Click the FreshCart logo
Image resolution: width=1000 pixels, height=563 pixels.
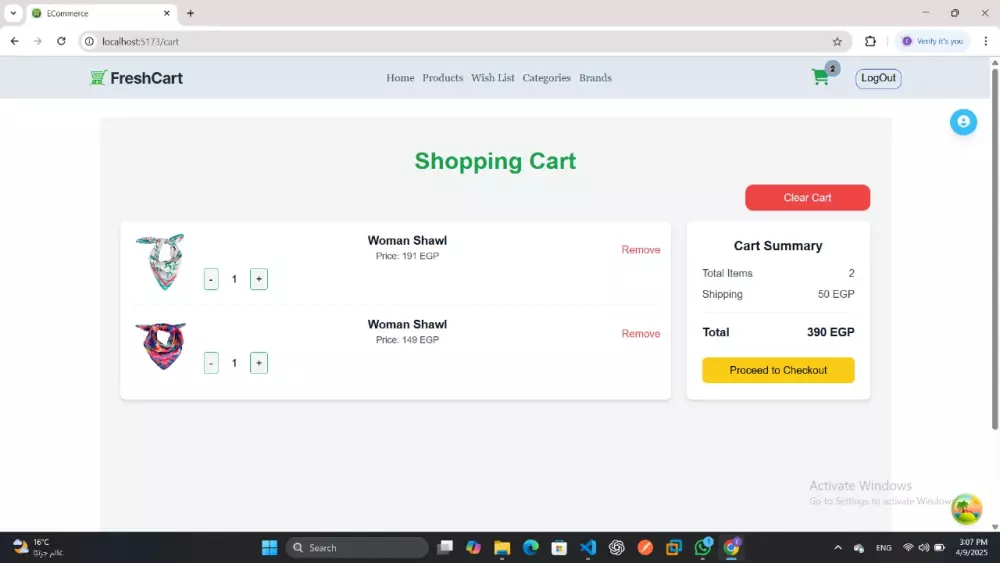point(136,78)
